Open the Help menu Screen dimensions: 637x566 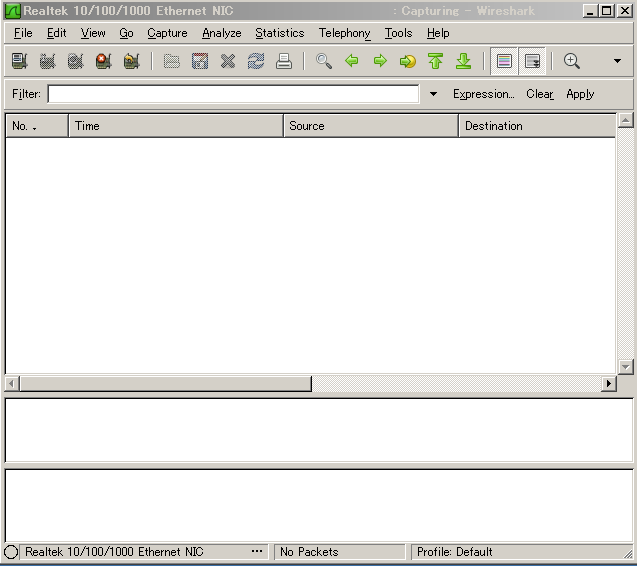438,33
